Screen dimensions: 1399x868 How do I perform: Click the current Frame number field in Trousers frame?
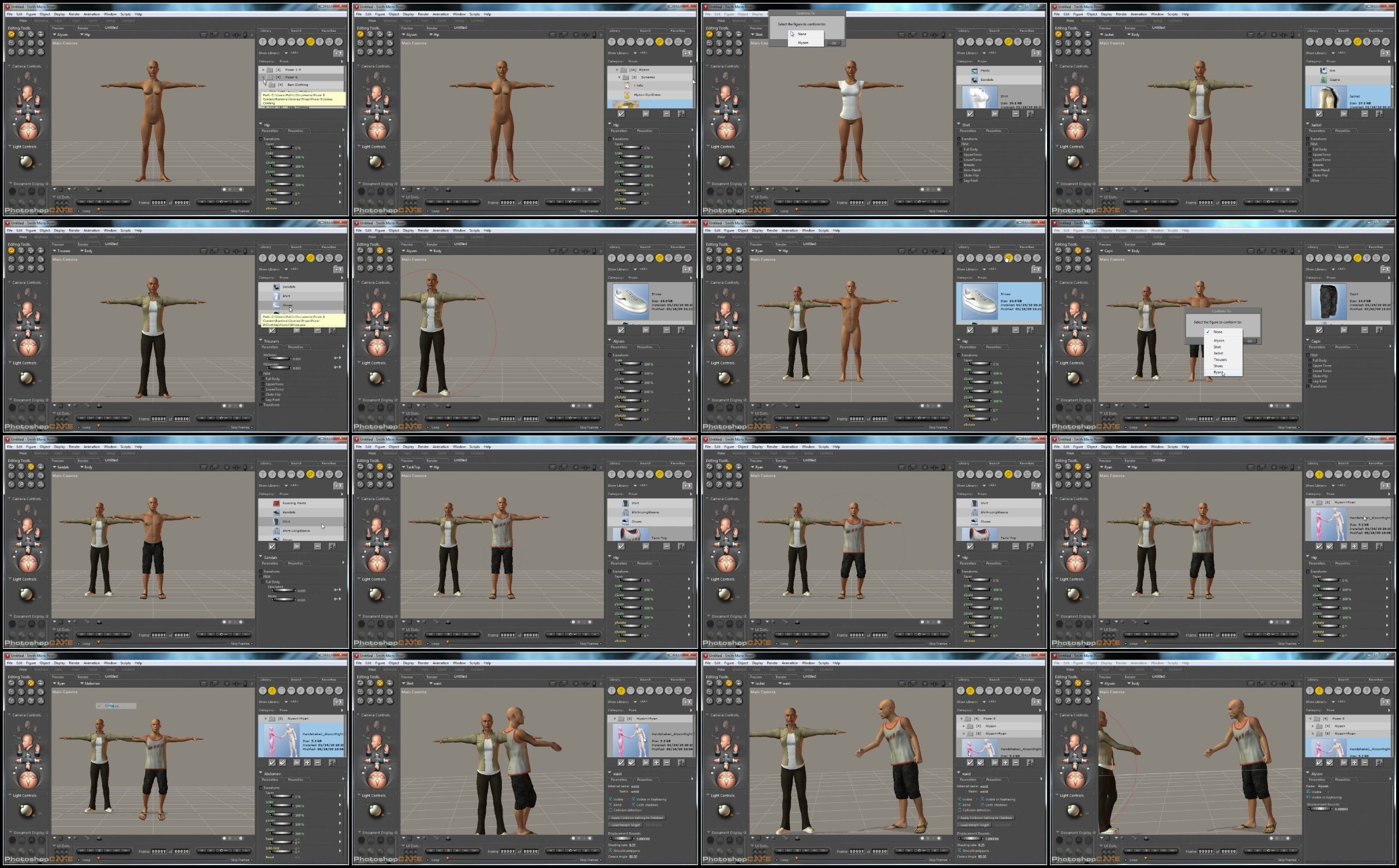coord(159,419)
